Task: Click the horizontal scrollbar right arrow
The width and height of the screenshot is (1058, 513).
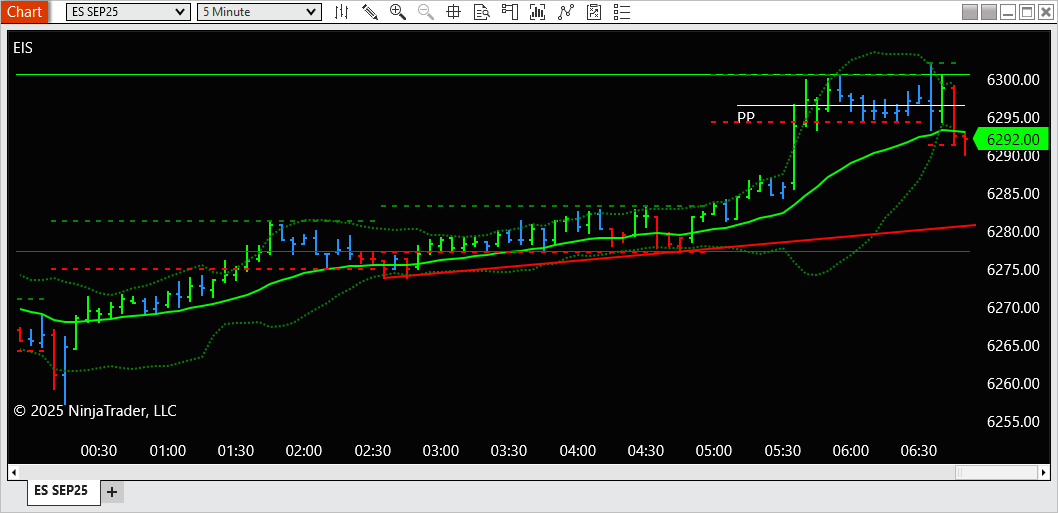Action: coord(1045,470)
